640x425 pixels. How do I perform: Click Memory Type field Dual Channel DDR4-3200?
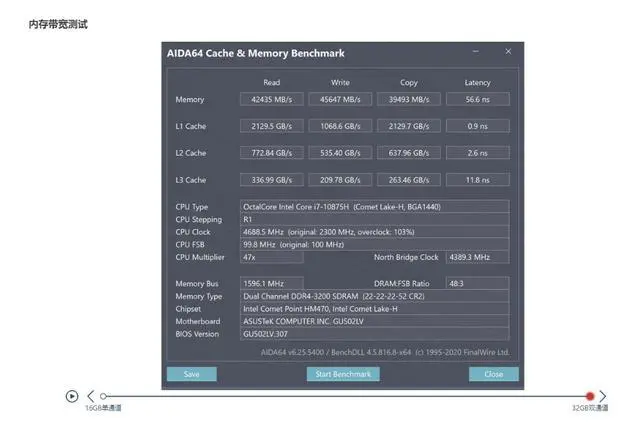(375, 296)
